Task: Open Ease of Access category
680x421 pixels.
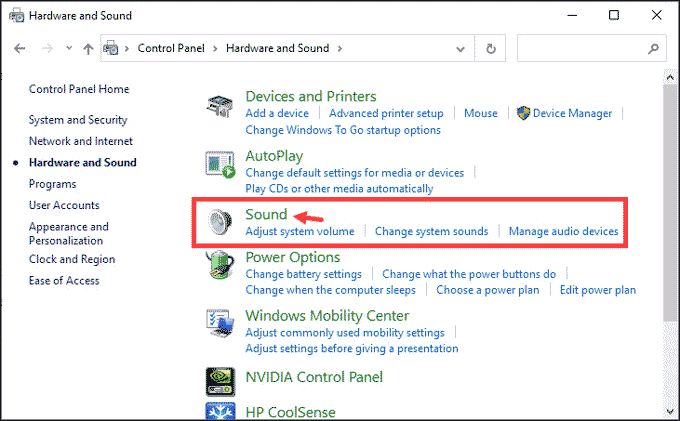Action: [x=64, y=281]
